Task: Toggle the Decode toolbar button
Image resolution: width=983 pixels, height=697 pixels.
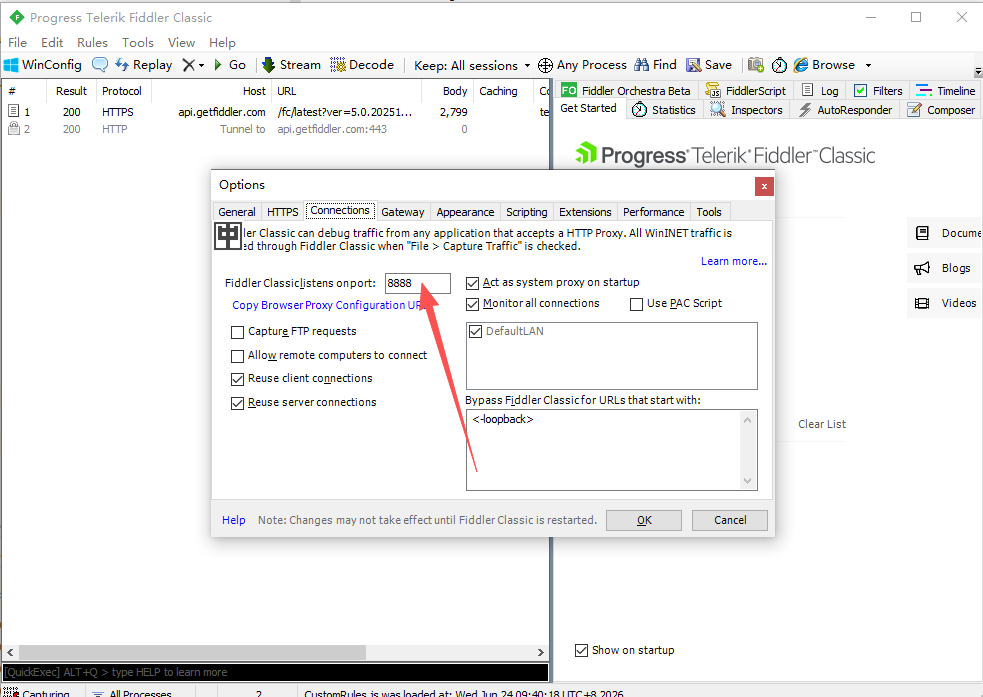Action: click(362, 65)
